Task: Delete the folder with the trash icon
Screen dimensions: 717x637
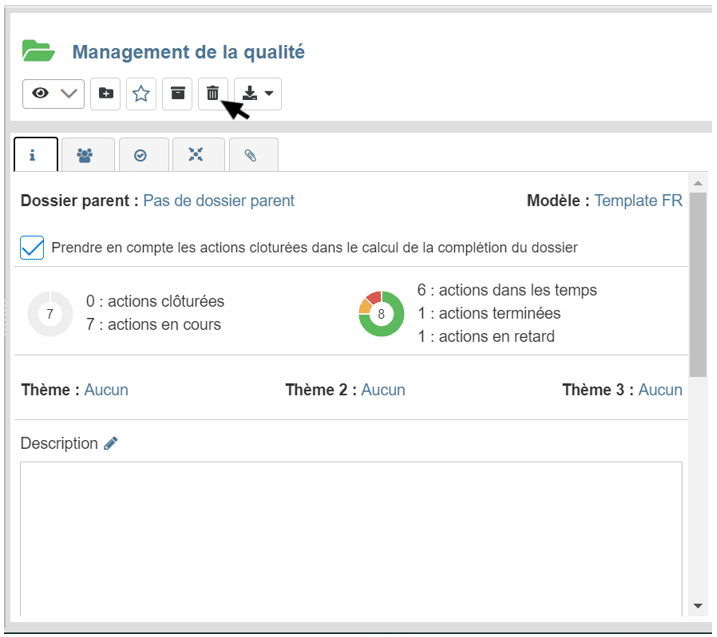Action: click(213, 93)
